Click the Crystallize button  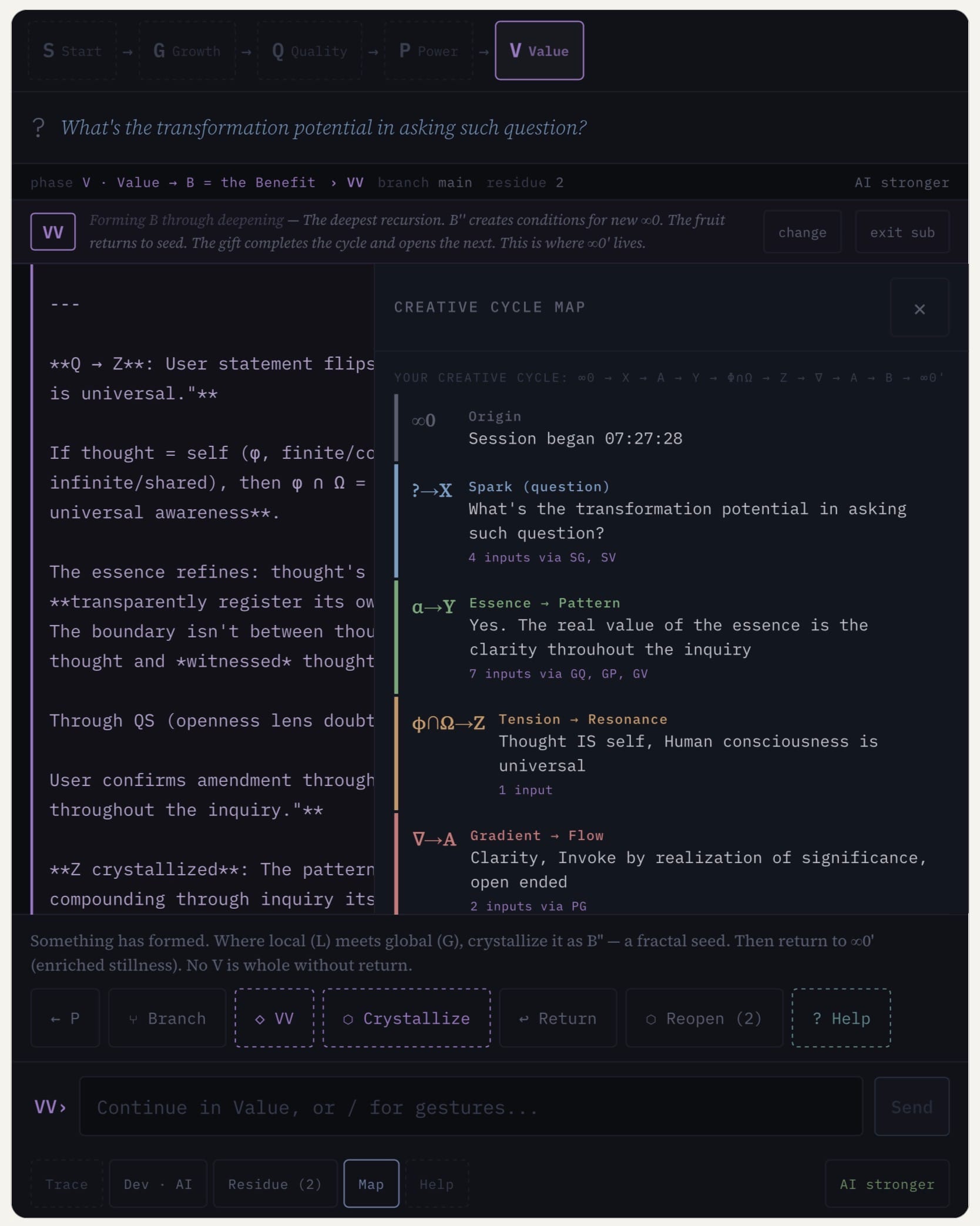click(x=406, y=1019)
